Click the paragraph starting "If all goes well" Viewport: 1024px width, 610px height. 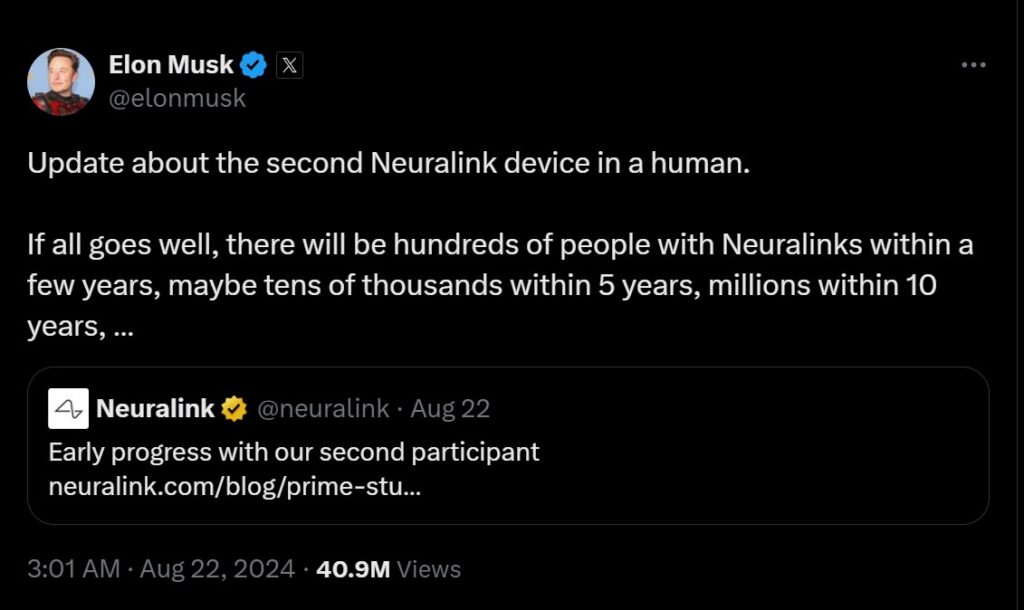click(x=500, y=286)
